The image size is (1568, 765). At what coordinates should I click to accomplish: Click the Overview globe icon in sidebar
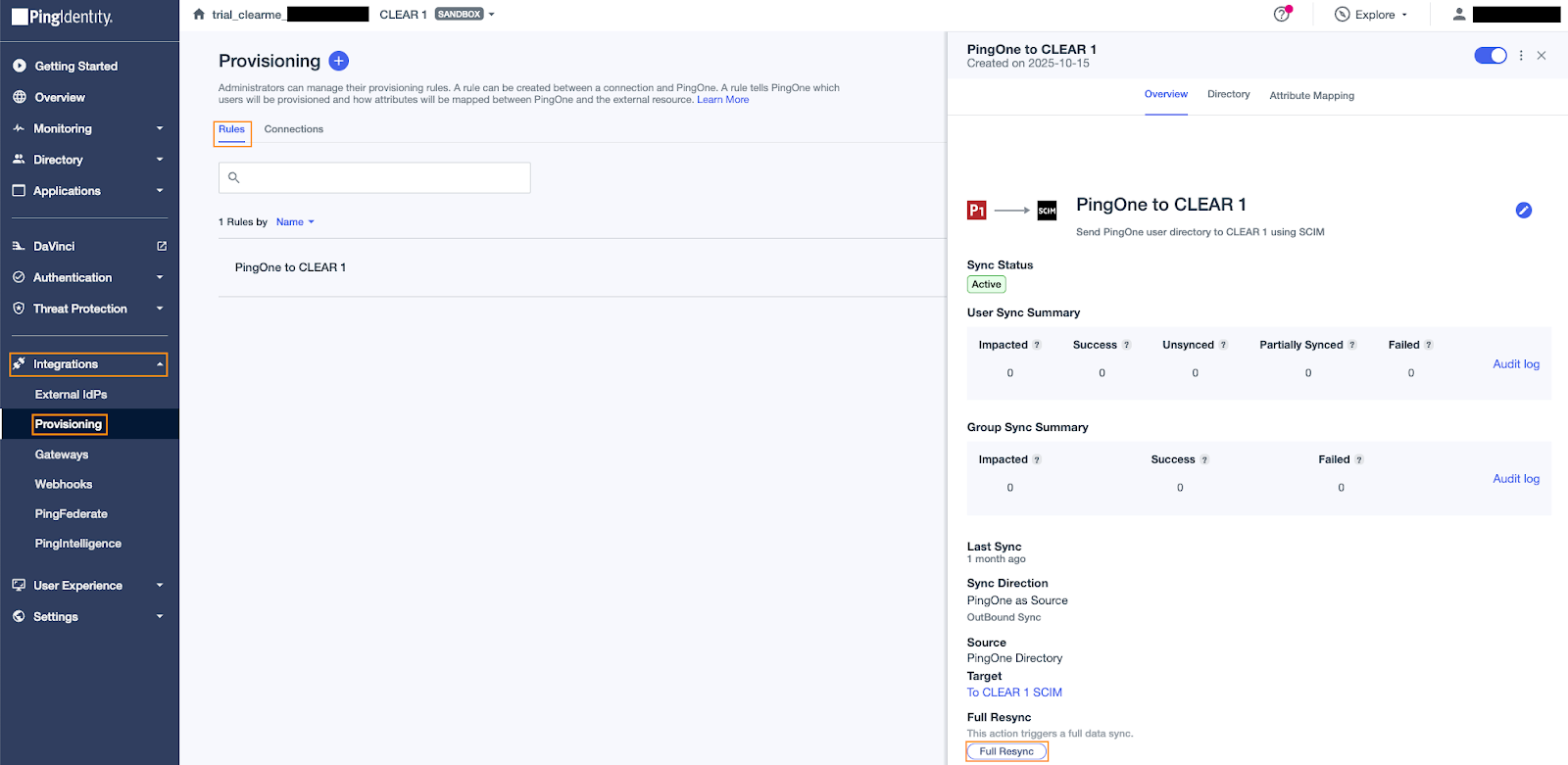tap(20, 97)
